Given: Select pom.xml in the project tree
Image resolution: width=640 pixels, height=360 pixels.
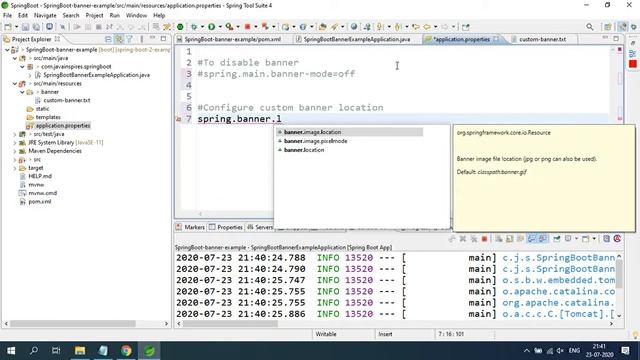Looking at the screenshot, I should pos(40,202).
